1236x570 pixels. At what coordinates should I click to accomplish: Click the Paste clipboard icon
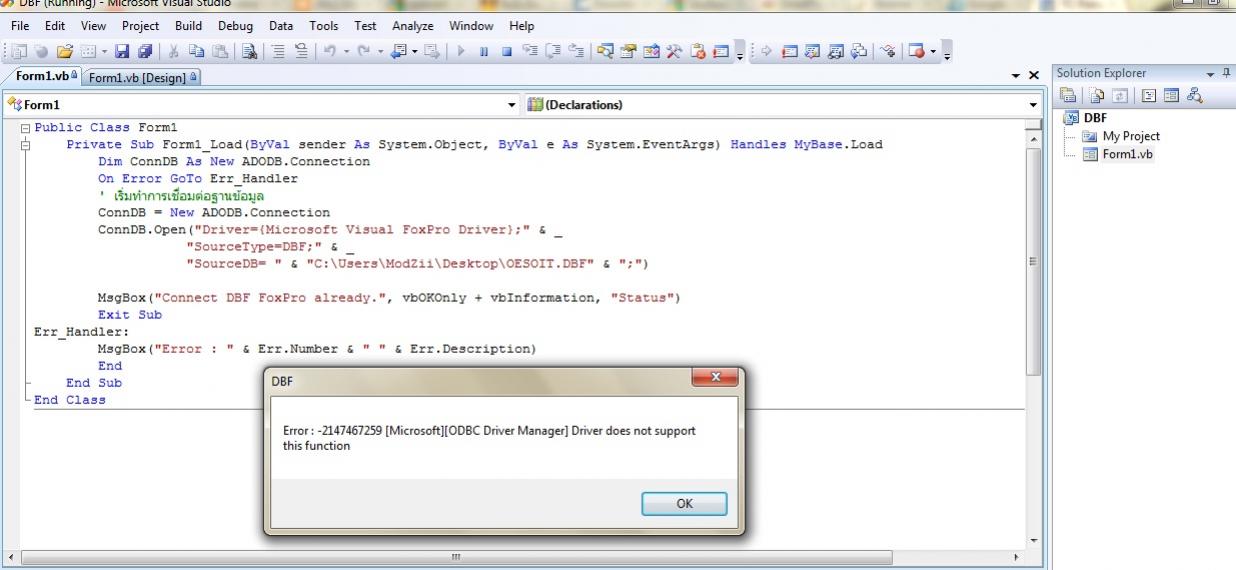[218, 50]
